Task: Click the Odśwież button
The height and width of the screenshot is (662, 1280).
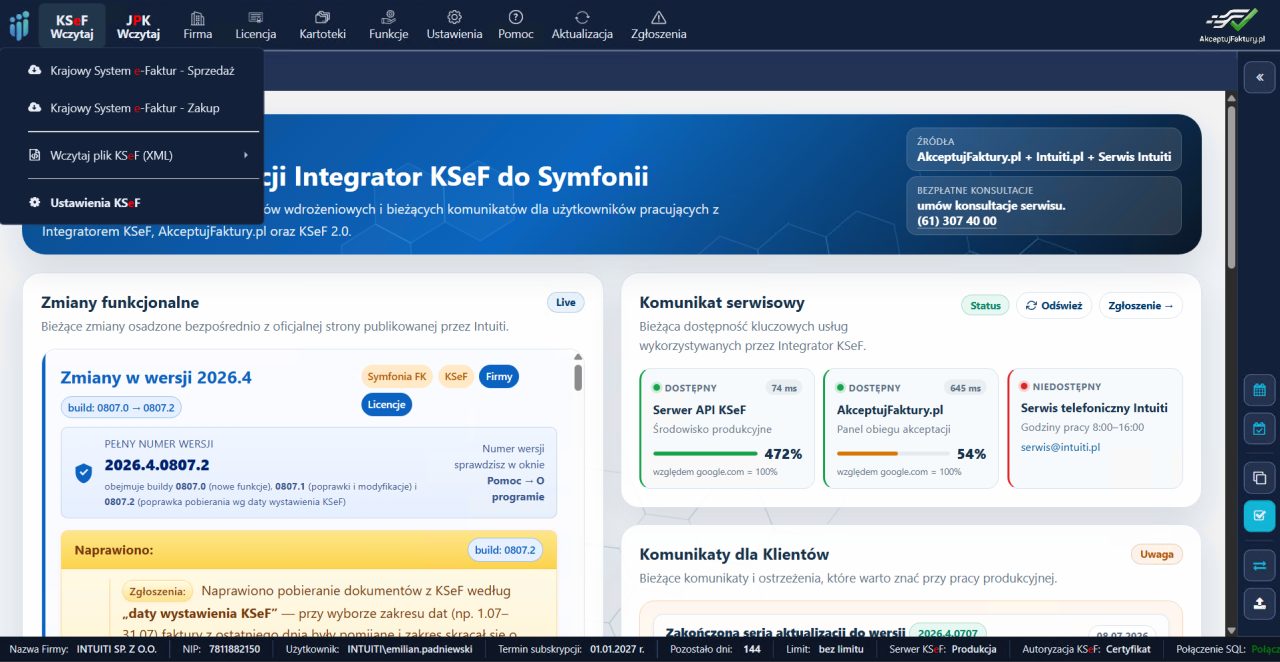Action: [x=1054, y=306]
